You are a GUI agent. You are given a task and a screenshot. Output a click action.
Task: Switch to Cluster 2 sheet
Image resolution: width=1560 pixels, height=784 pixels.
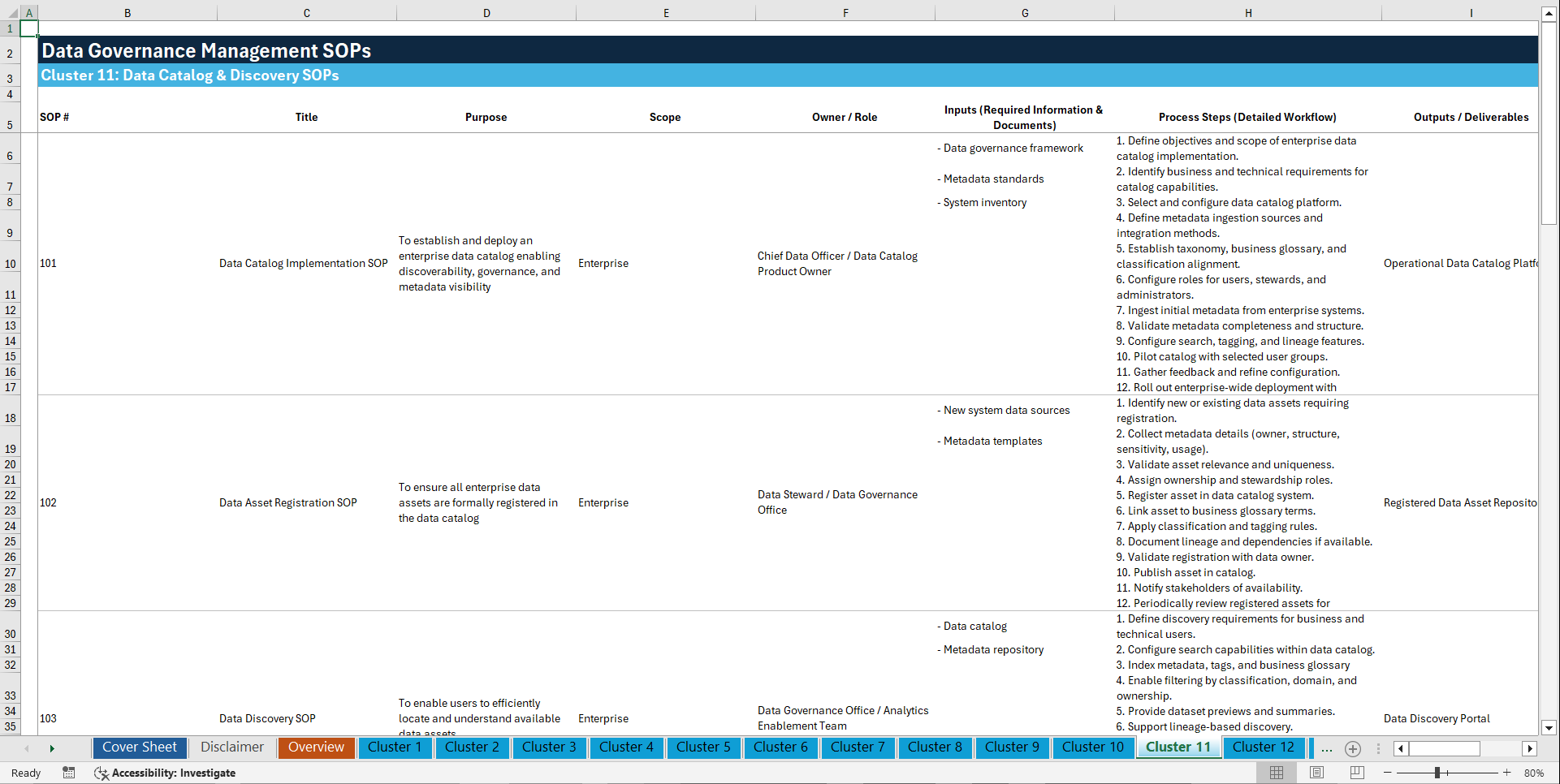pos(472,747)
